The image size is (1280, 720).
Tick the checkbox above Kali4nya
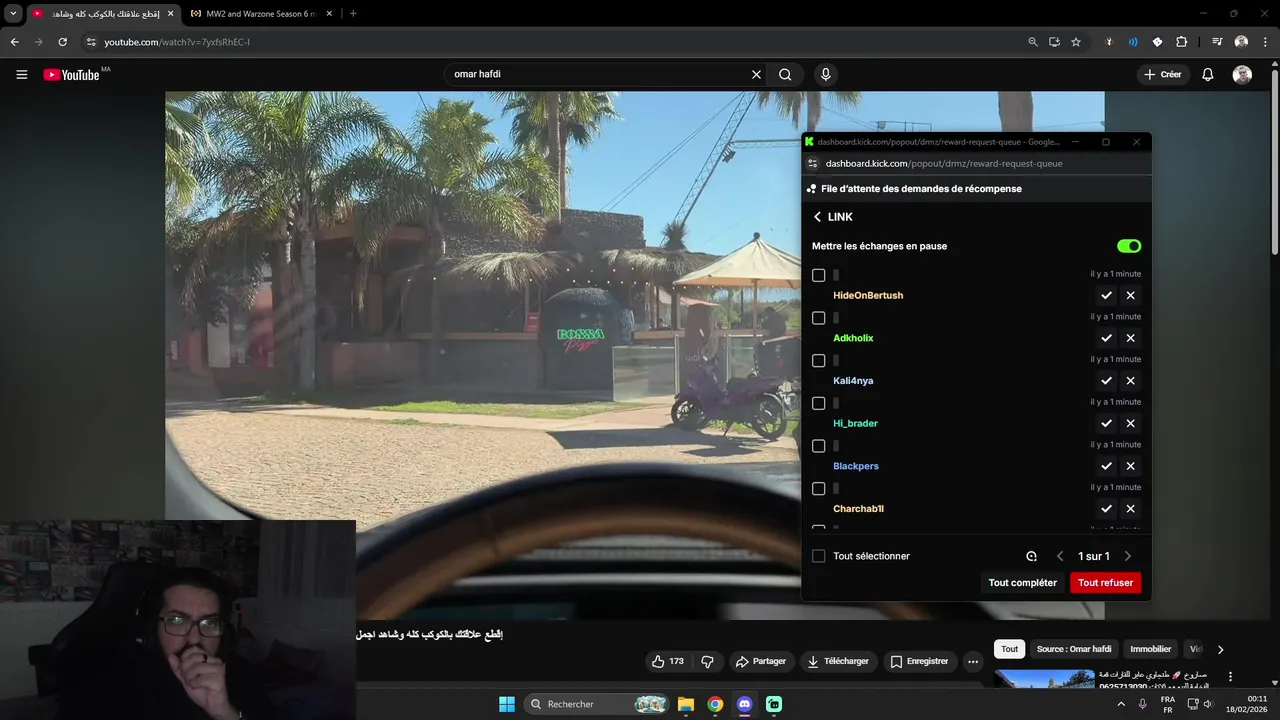click(819, 360)
